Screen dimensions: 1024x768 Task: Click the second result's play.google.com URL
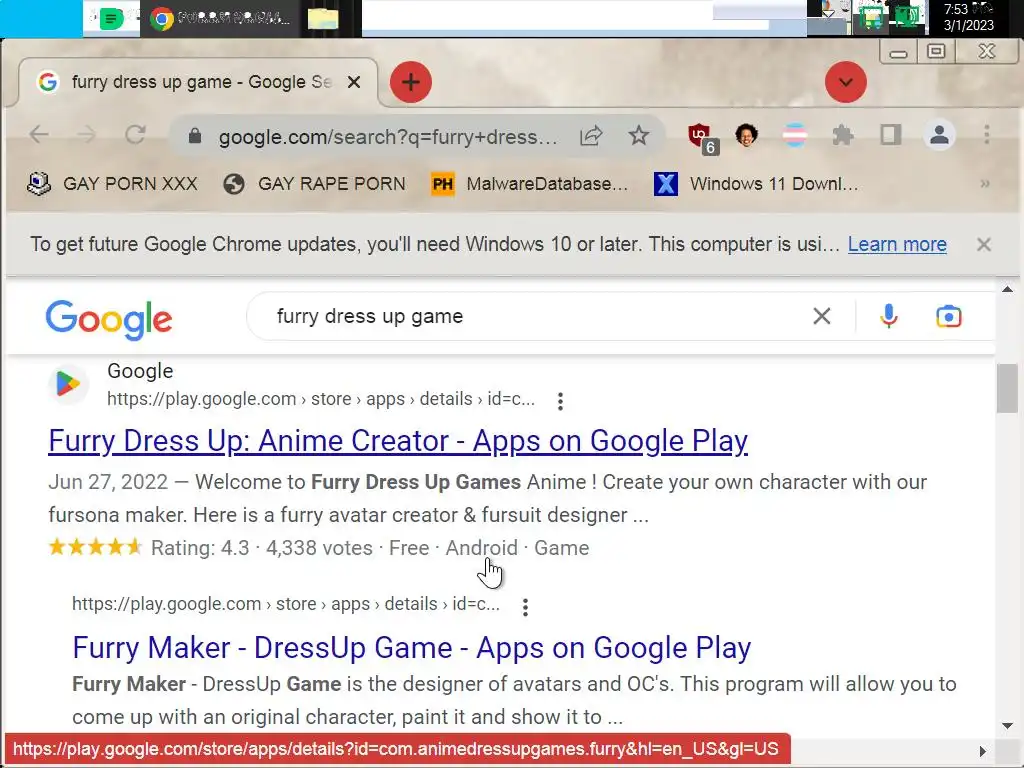(x=286, y=604)
